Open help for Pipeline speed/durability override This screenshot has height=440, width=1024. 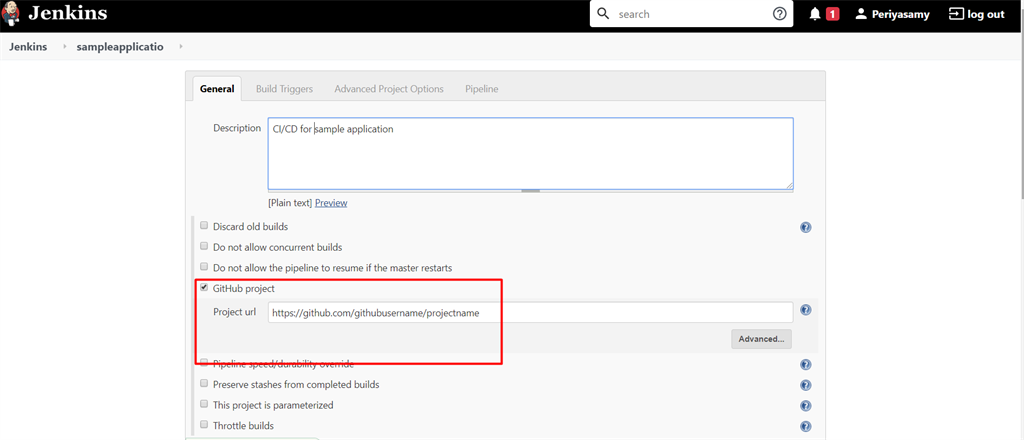(805, 365)
